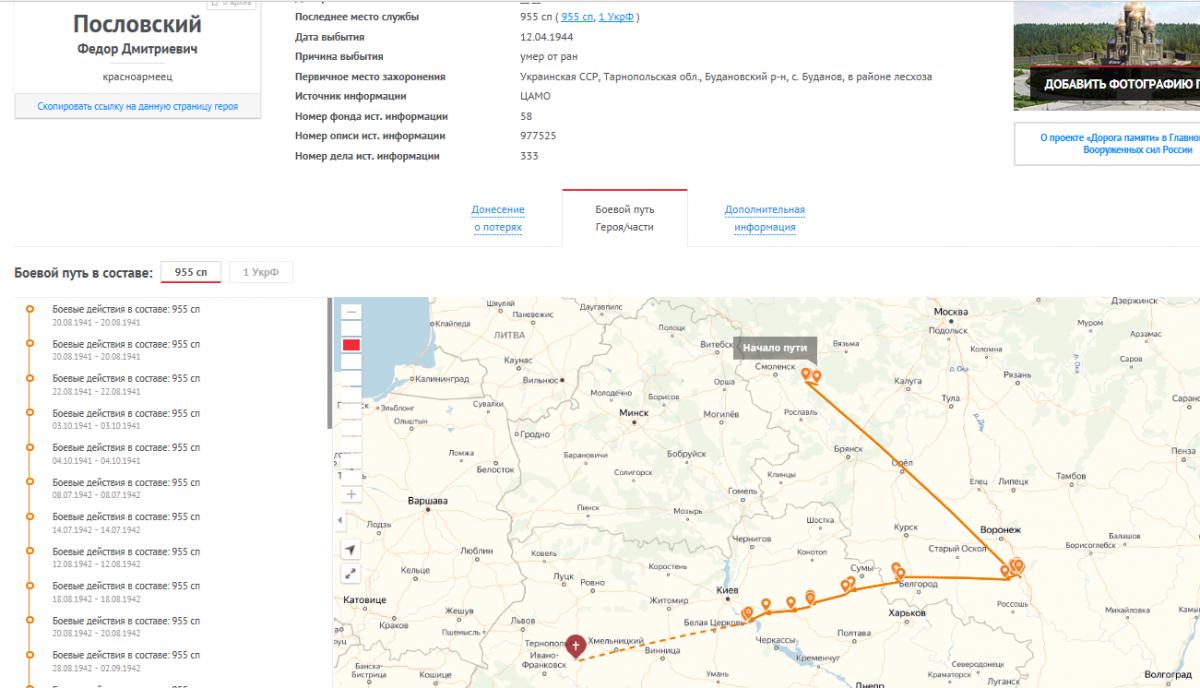
Task: Click Боевой путь в составе heading
Action: tap(83, 272)
